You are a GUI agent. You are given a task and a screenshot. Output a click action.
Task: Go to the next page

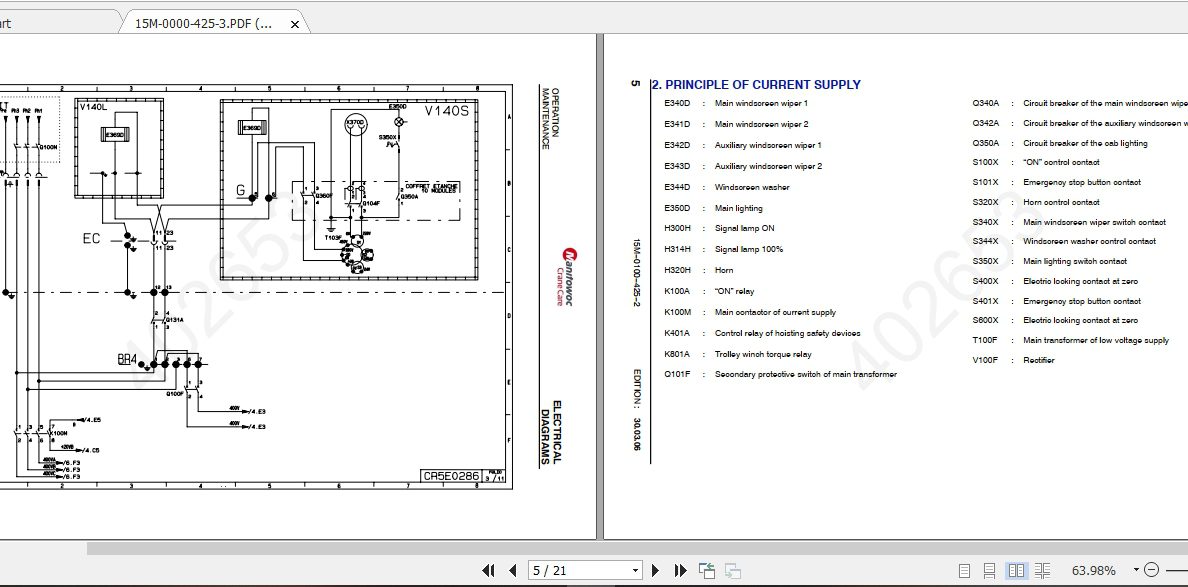point(655,569)
